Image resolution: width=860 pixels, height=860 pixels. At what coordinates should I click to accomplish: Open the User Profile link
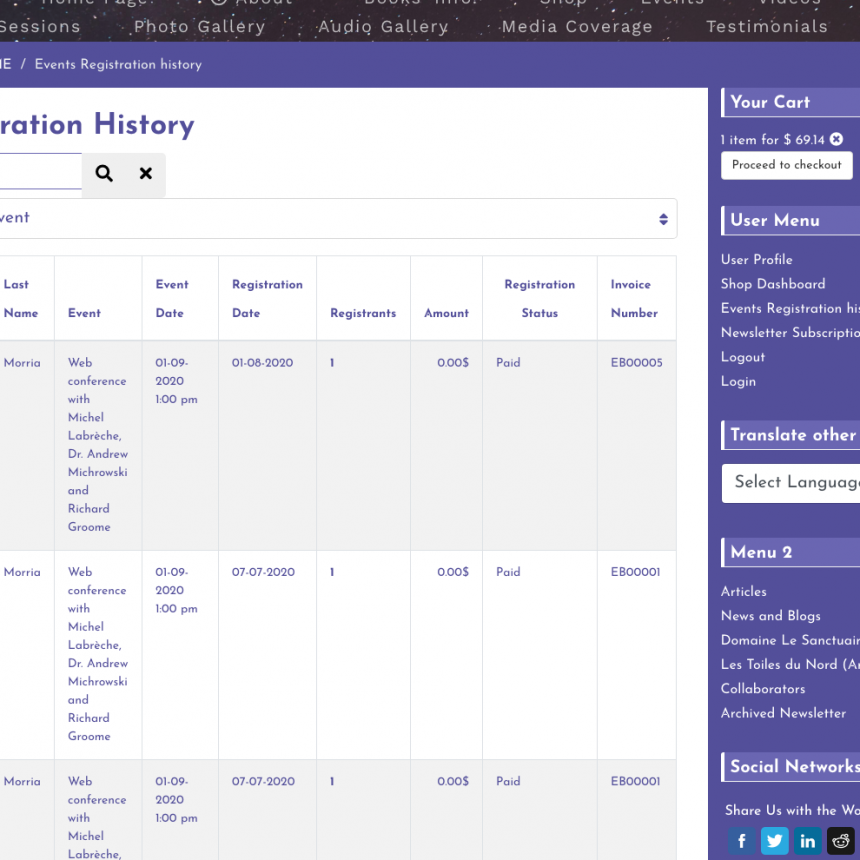click(x=756, y=260)
